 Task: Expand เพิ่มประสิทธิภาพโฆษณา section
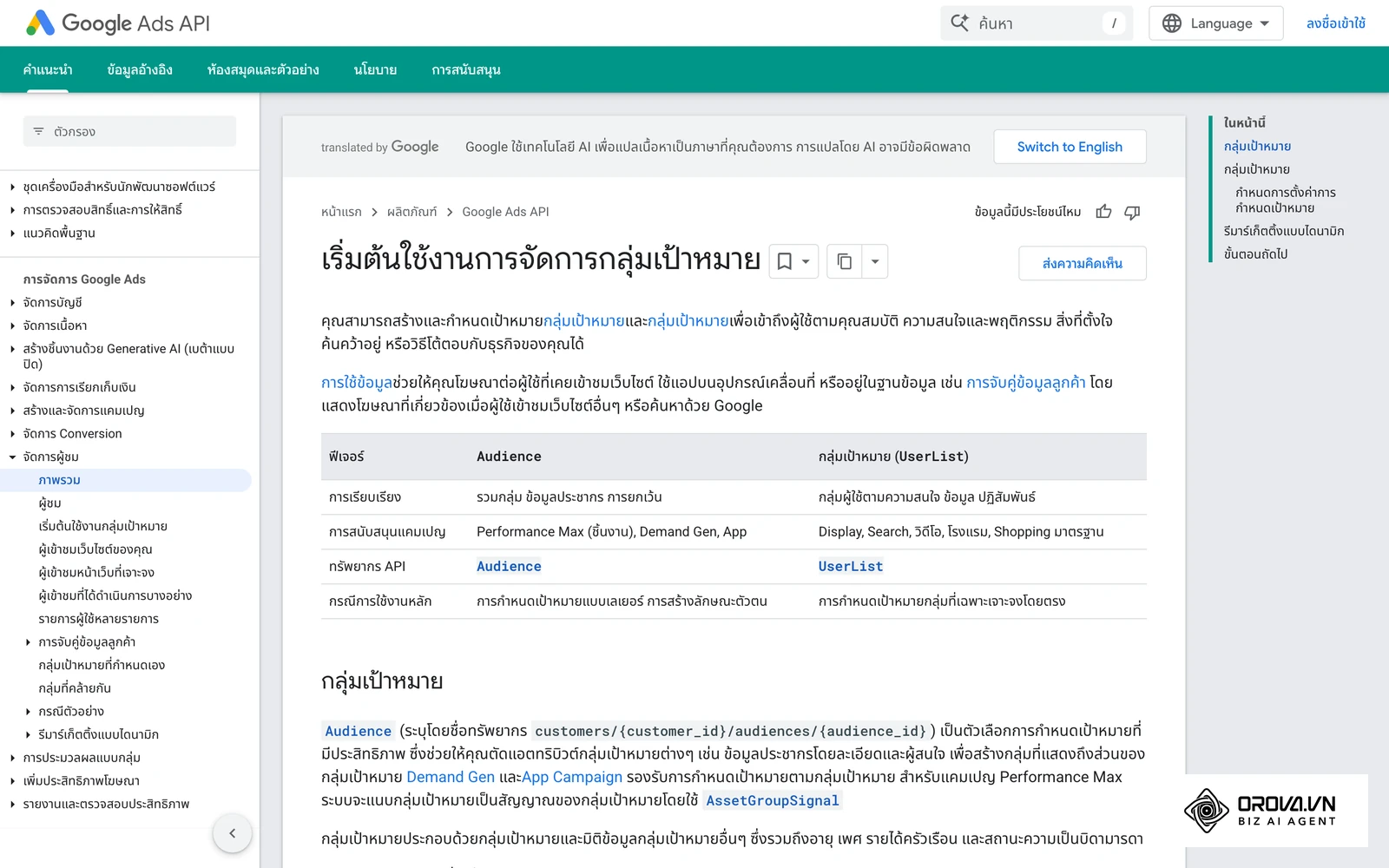(x=12, y=781)
